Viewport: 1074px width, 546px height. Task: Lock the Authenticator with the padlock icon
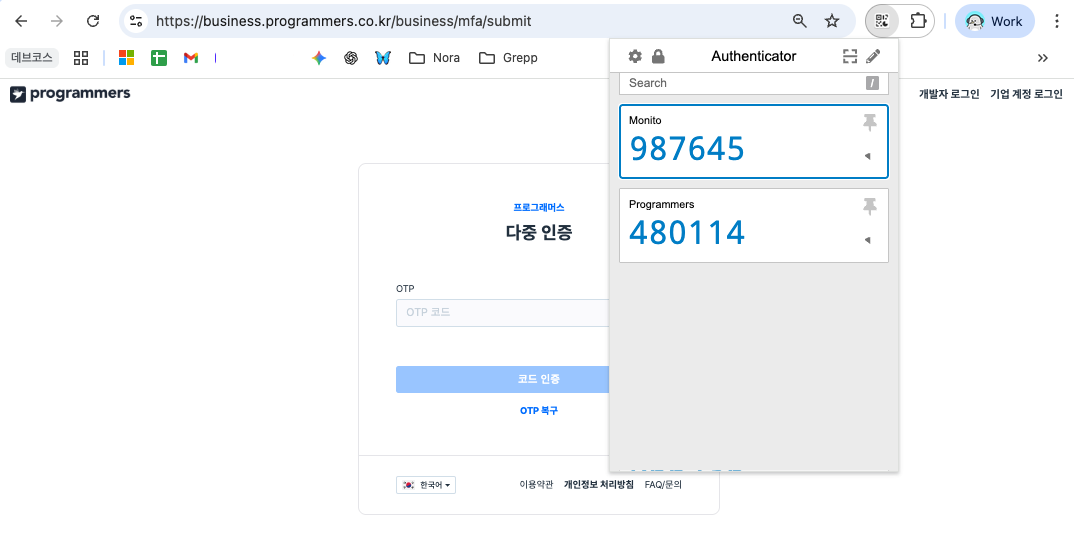click(x=658, y=56)
